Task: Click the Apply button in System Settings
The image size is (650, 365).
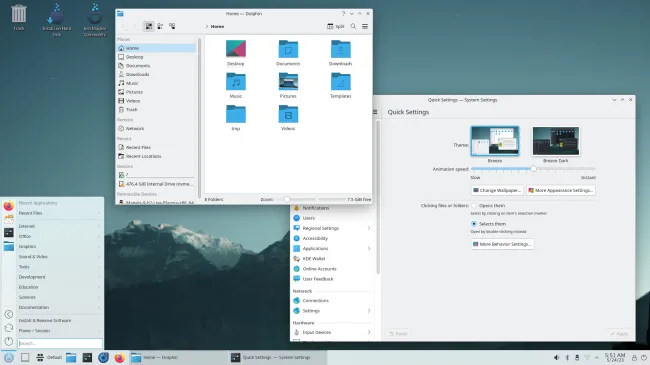Action: point(619,333)
